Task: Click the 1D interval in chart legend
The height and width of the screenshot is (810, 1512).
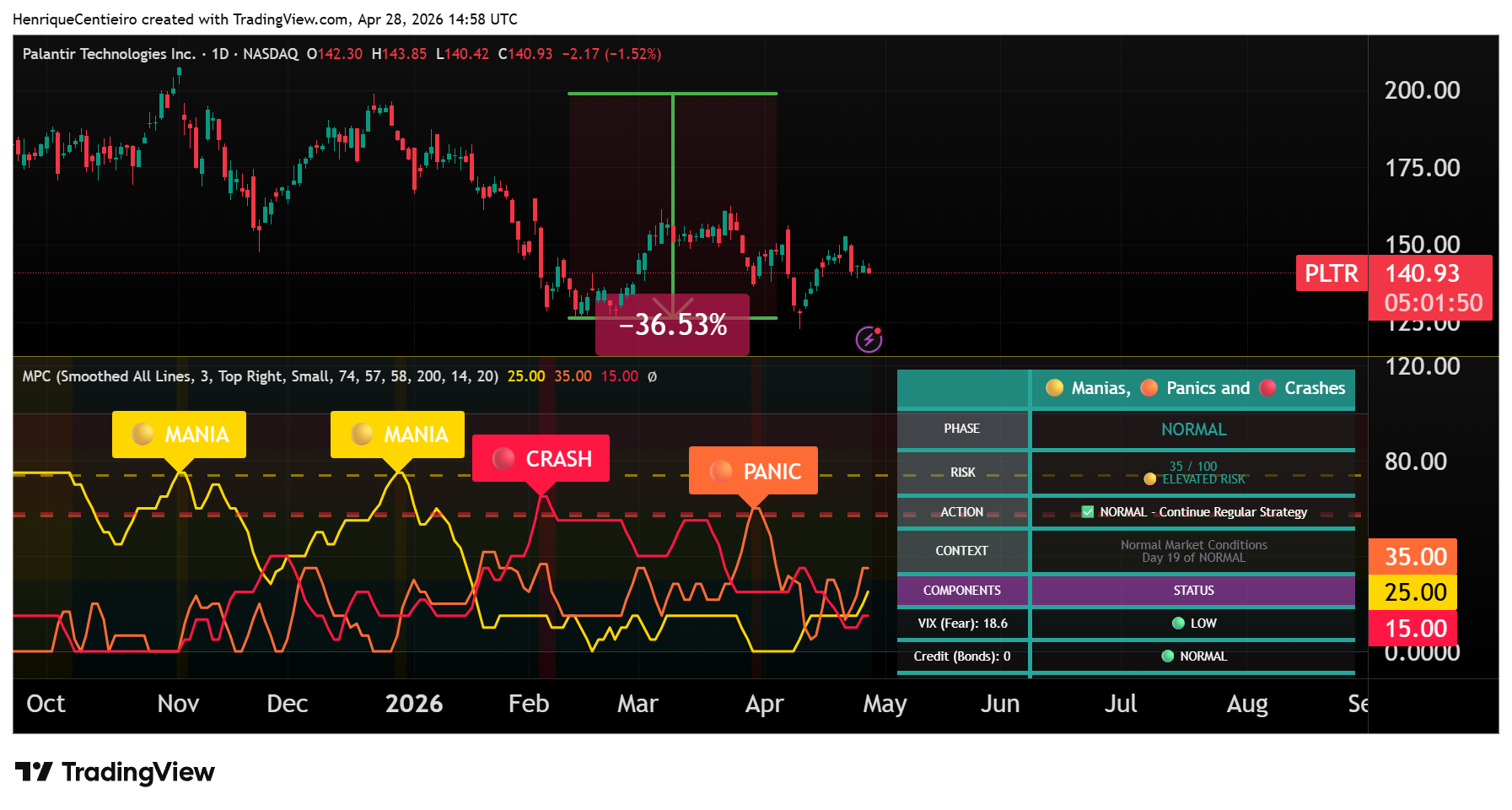Action: tap(220, 54)
